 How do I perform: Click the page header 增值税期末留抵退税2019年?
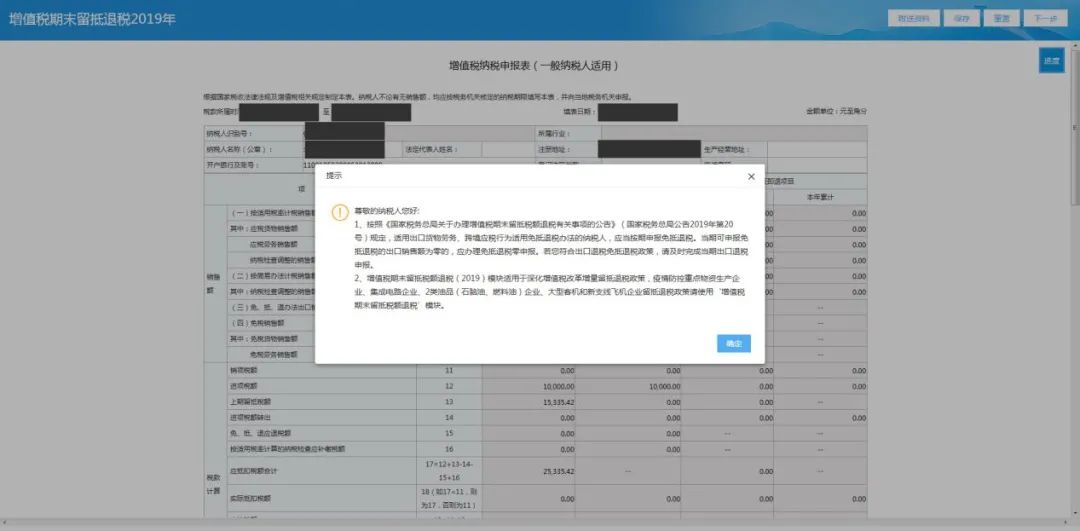click(92, 19)
